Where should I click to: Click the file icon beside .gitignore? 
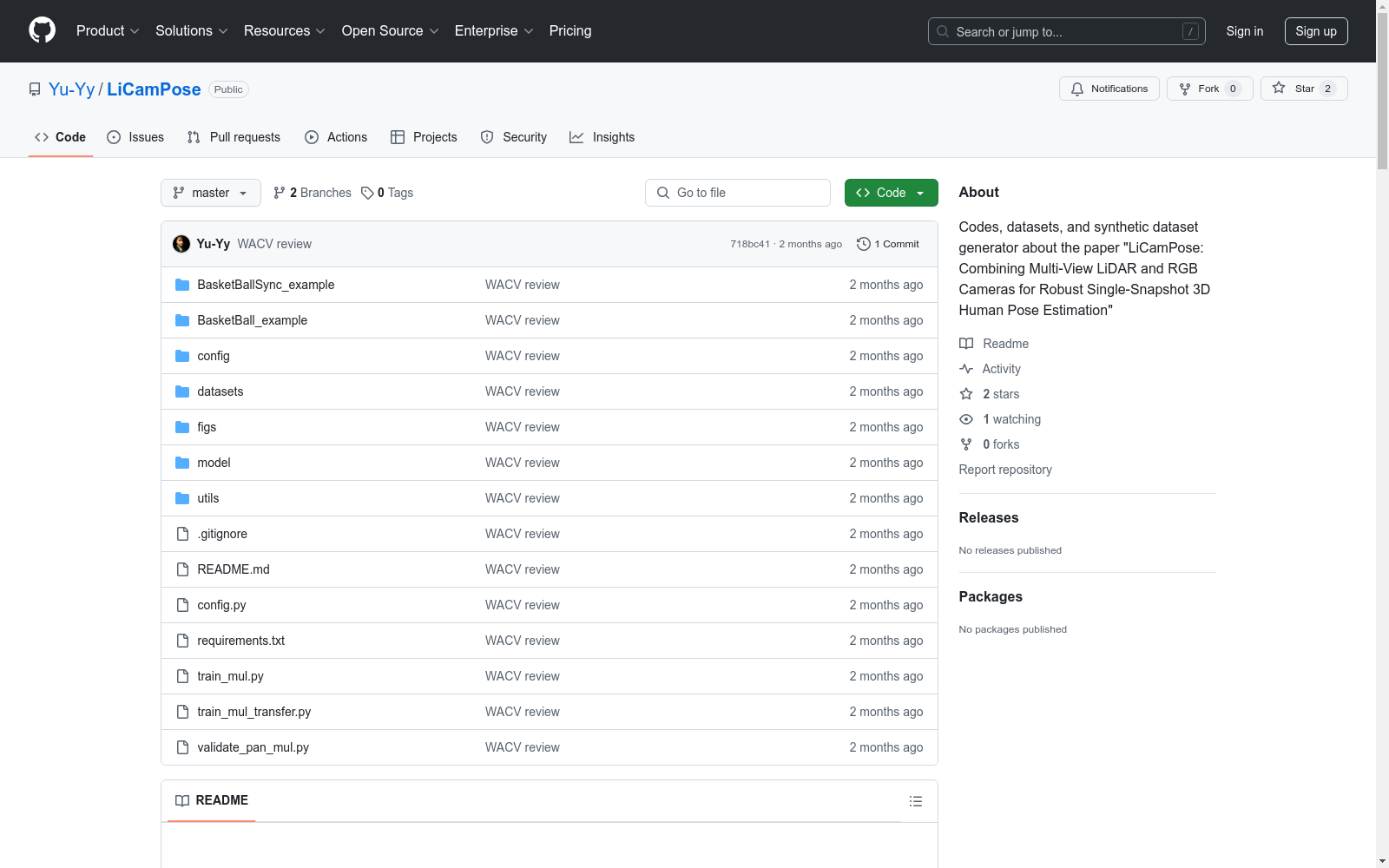[x=182, y=534]
